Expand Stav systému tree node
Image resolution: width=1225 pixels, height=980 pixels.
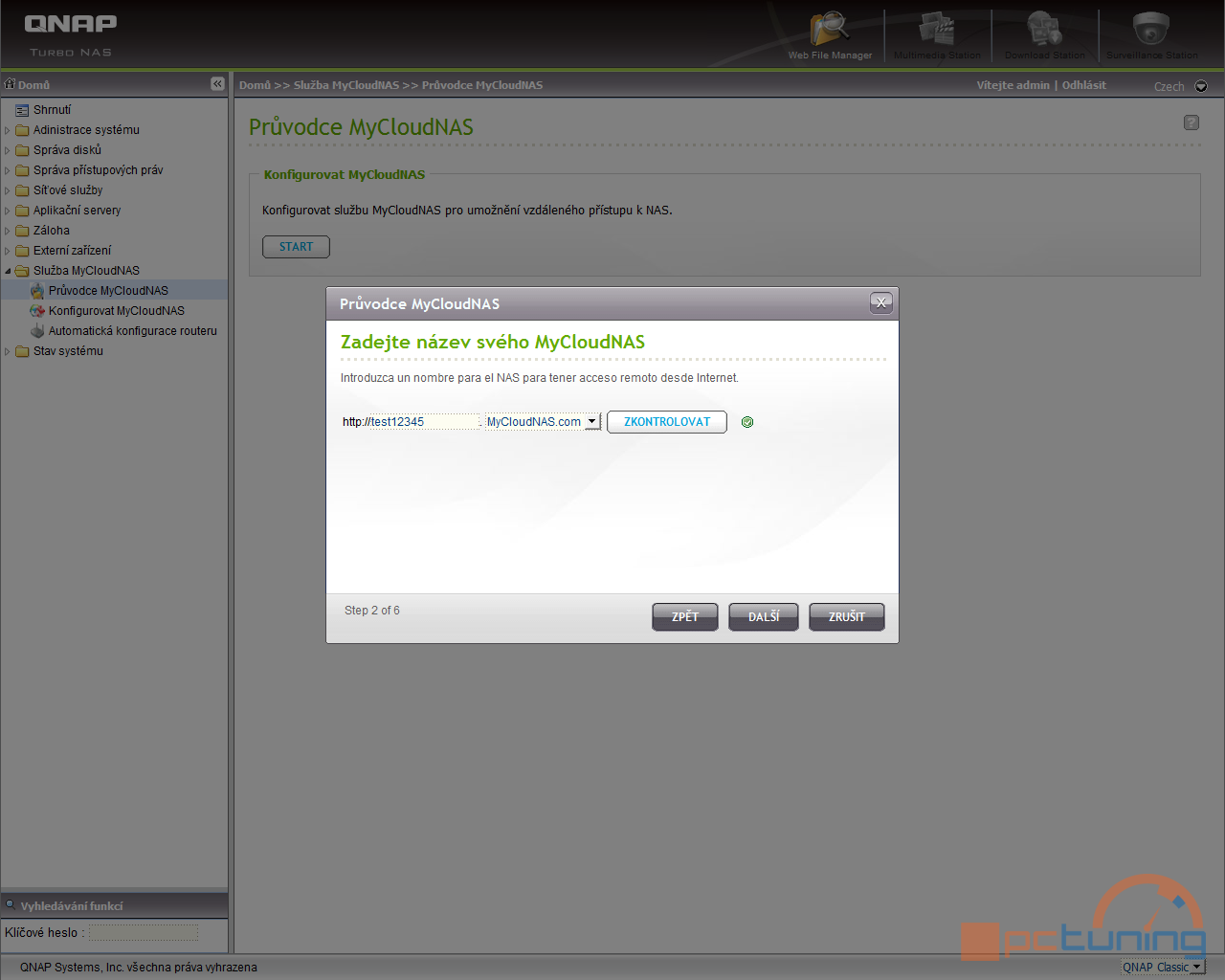coord(8,351)
